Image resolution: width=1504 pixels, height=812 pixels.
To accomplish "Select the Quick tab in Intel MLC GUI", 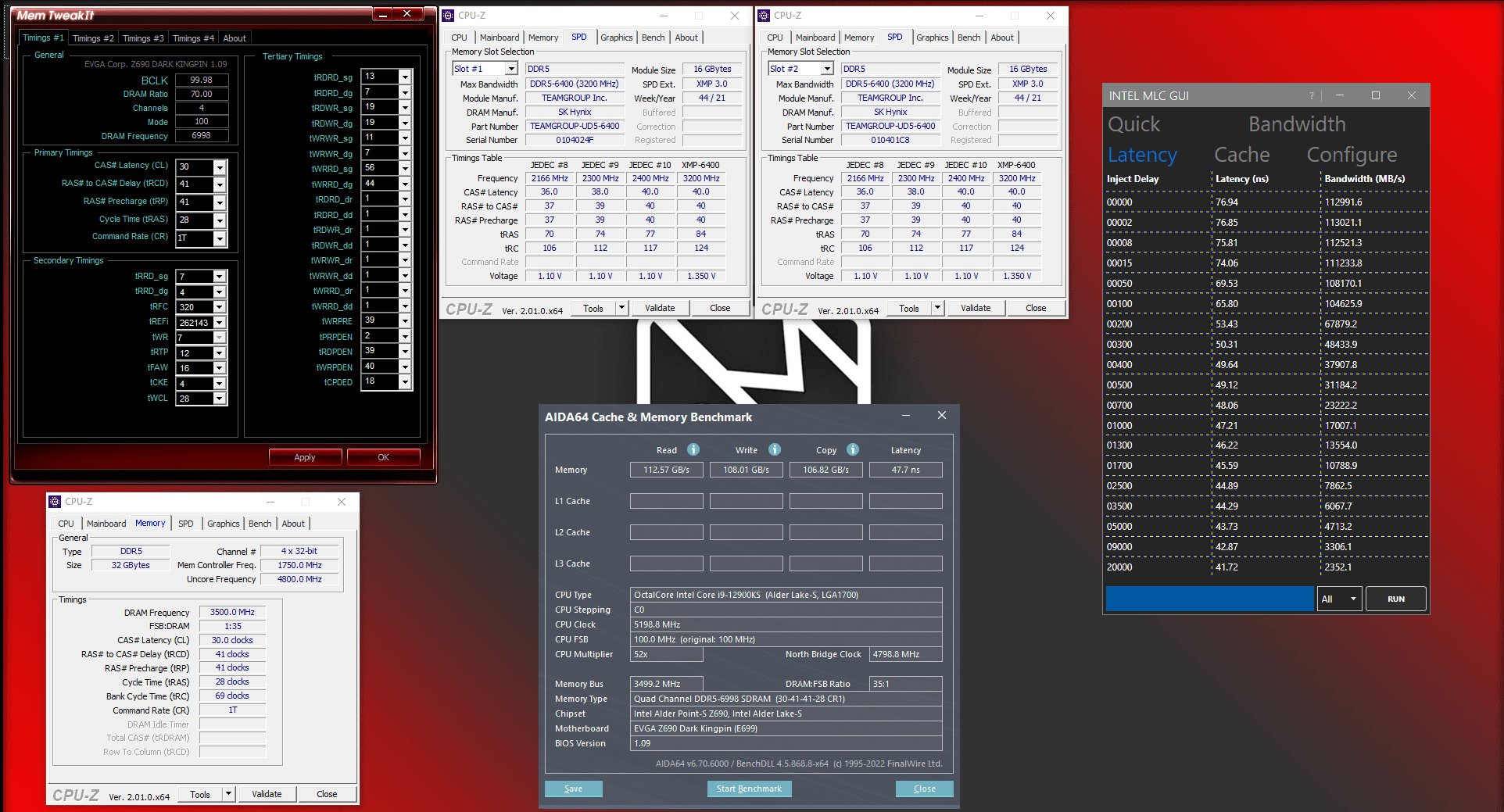I will coord(1133,124).
